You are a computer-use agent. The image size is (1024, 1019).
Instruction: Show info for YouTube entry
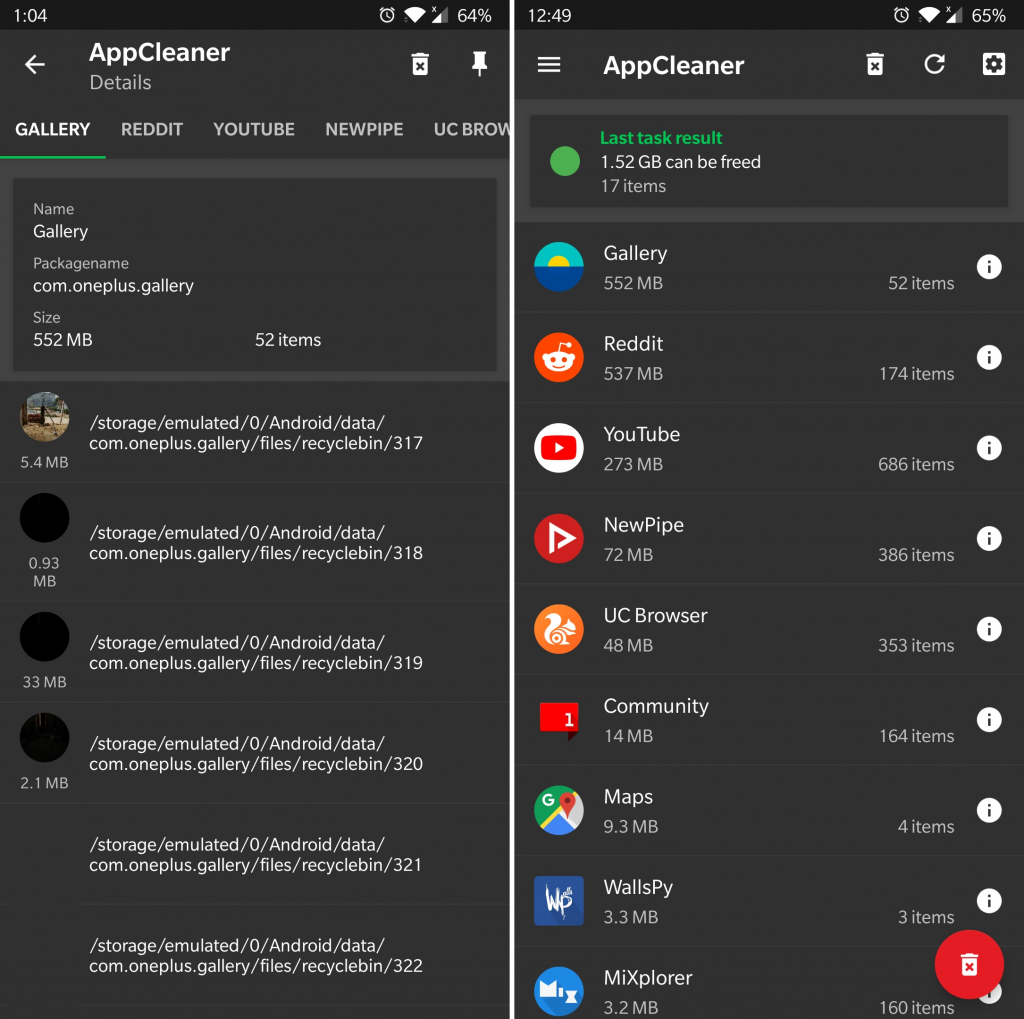(x=989, y=447)
